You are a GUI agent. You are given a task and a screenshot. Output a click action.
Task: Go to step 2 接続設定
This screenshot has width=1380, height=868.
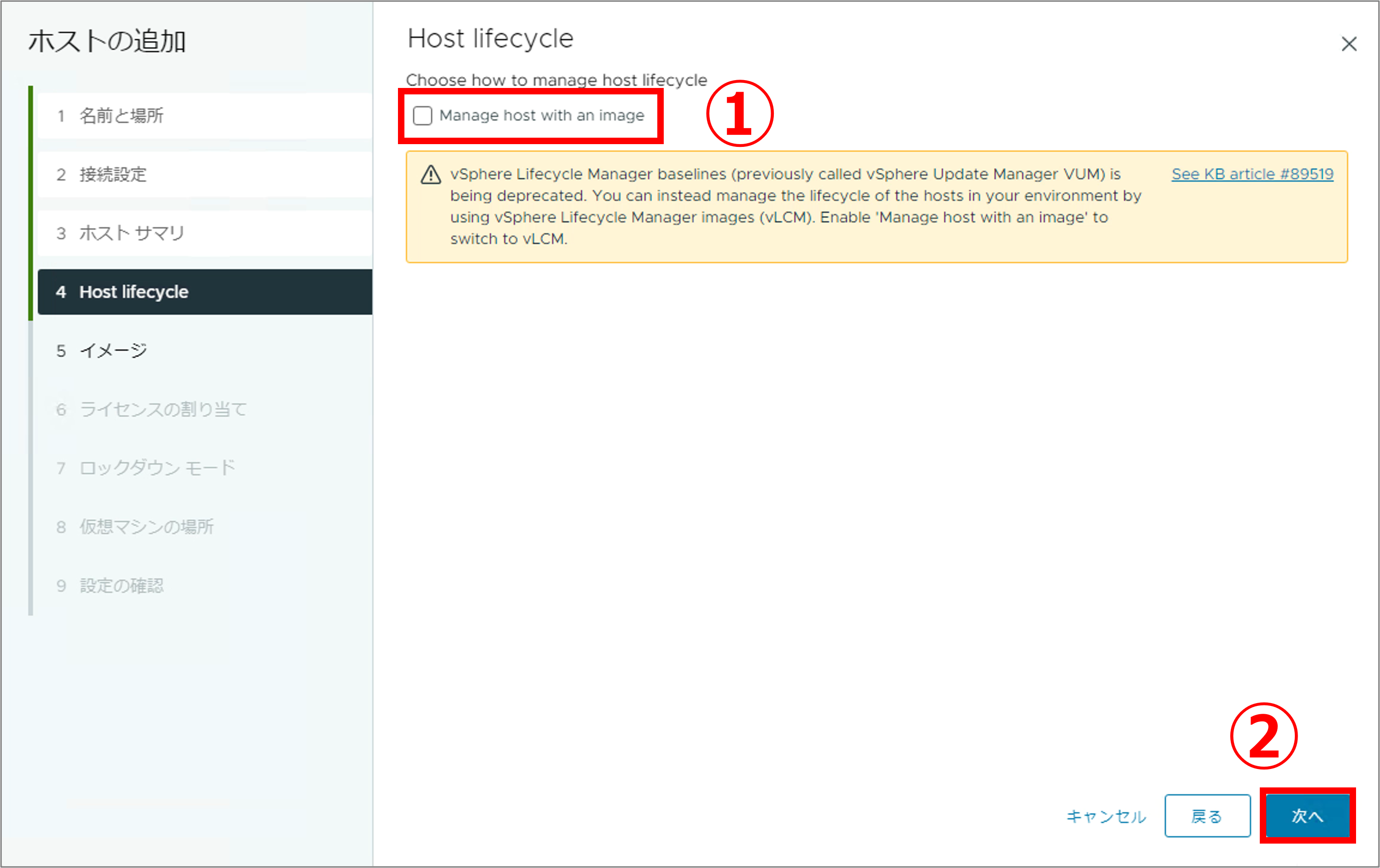(113, 174)
